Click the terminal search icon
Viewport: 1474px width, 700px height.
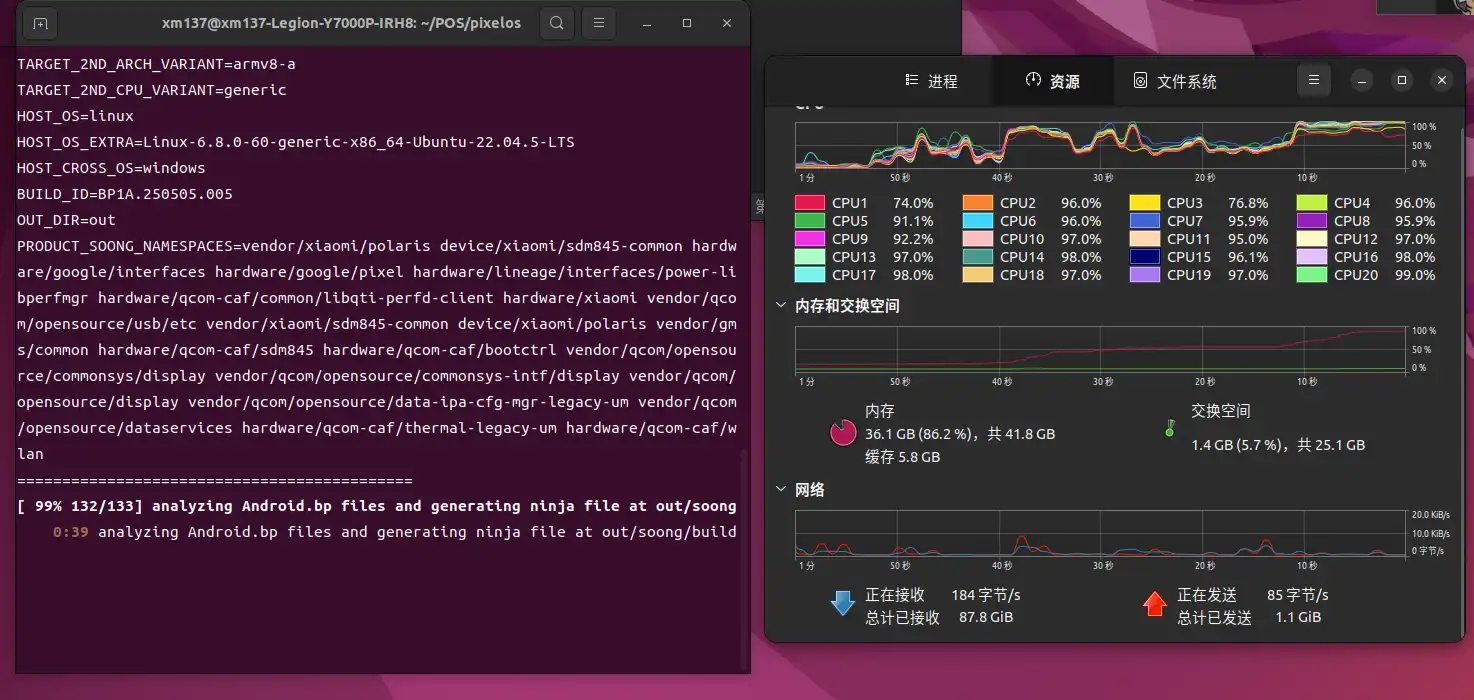click(x=557, y=23)
